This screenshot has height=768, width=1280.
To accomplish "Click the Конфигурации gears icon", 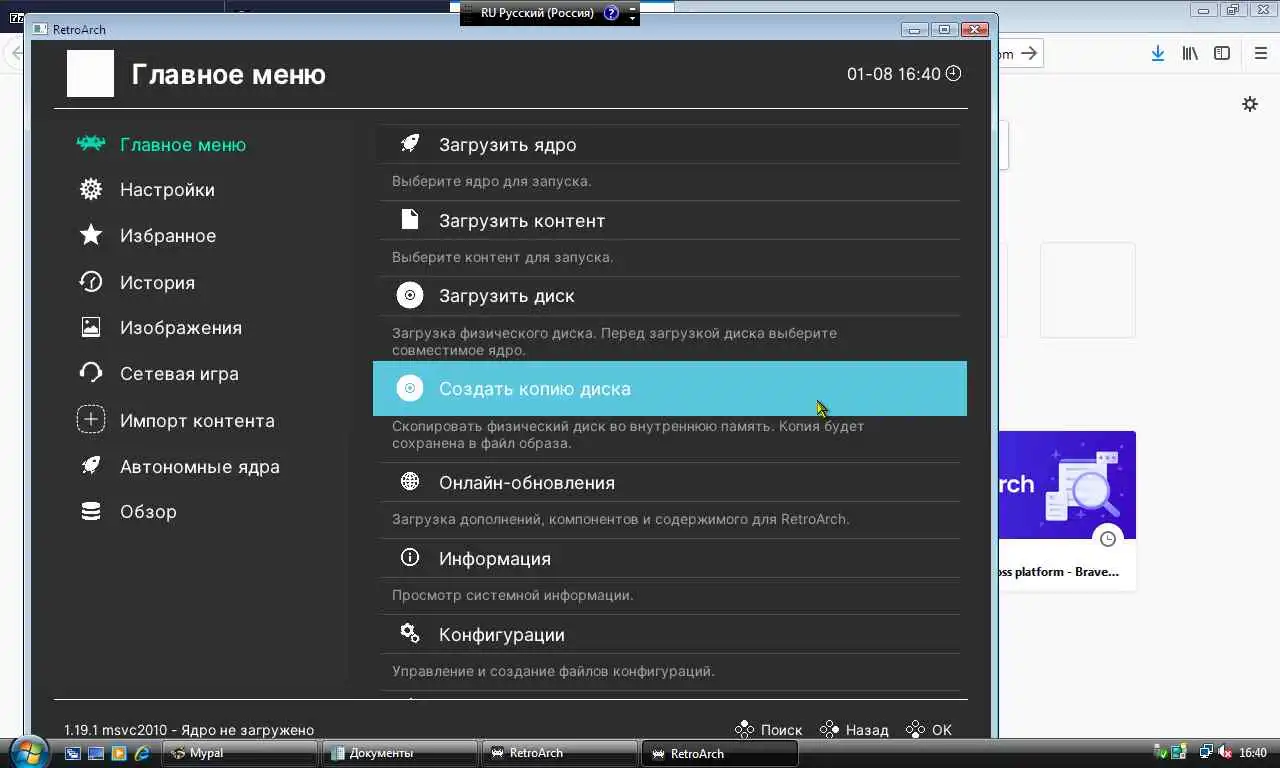I will click(x=410, y=634).
